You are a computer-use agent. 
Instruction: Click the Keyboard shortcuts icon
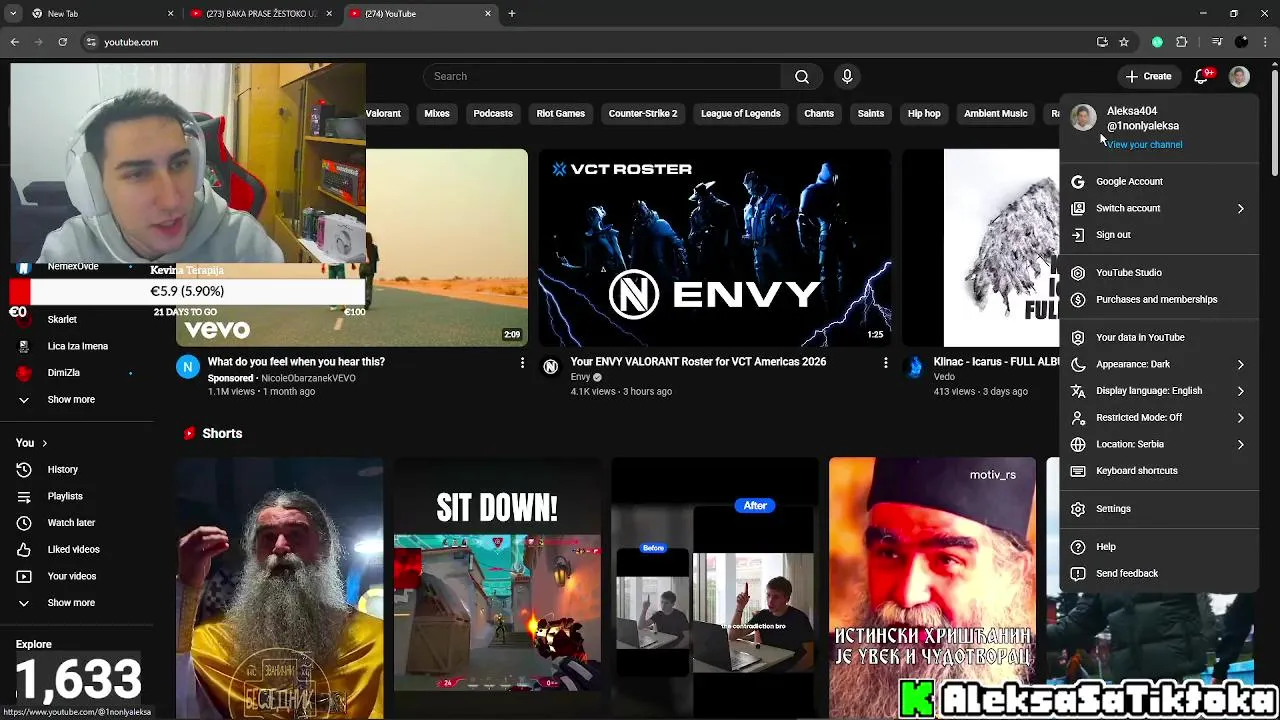1077,471
